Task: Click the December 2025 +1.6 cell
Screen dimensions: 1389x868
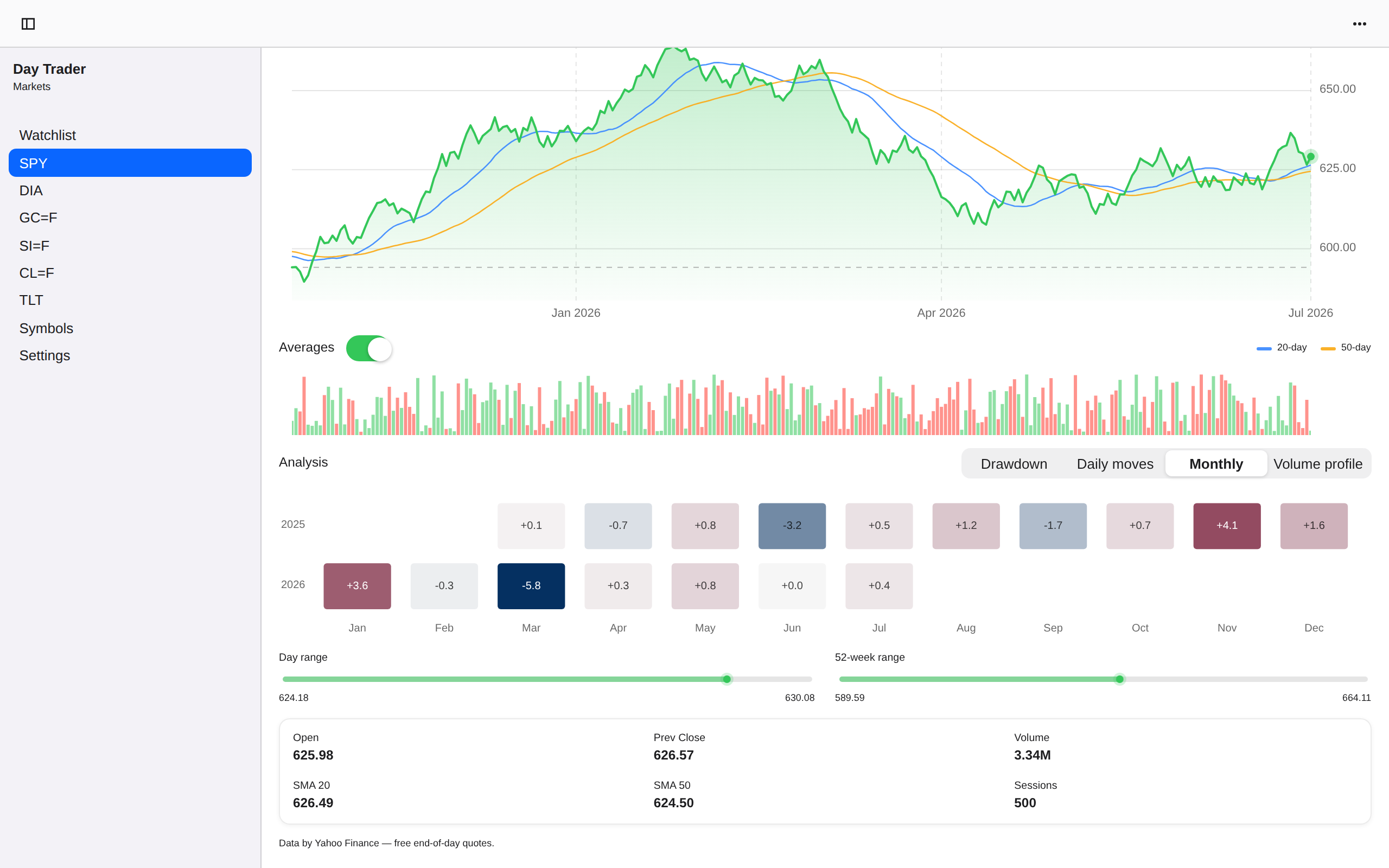Action: (x=1314, y=526)
